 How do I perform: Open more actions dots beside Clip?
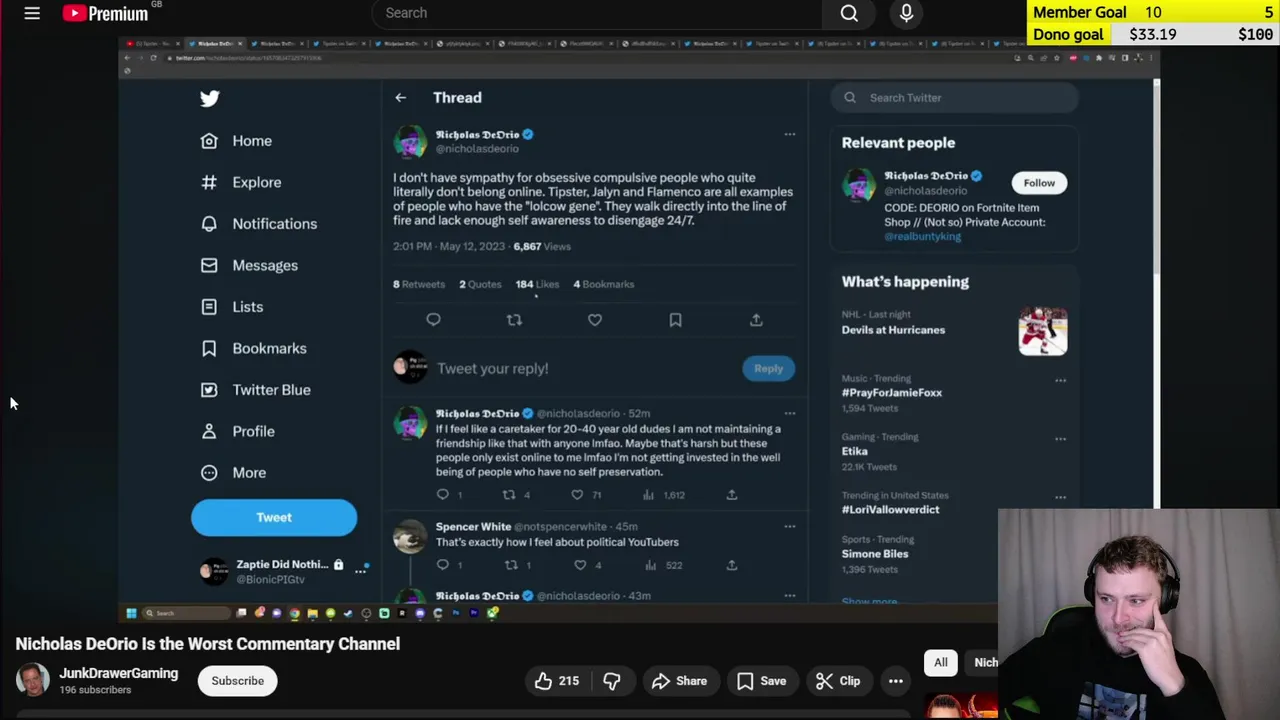pyautogui.click(x=896, y=681)
